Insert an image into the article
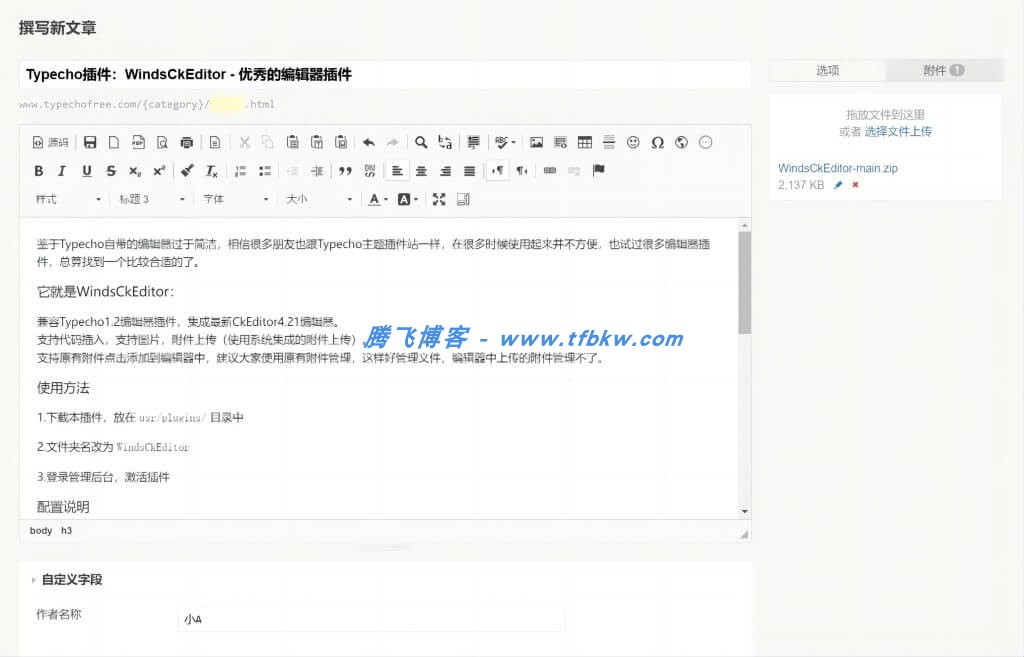 (535, 141)
